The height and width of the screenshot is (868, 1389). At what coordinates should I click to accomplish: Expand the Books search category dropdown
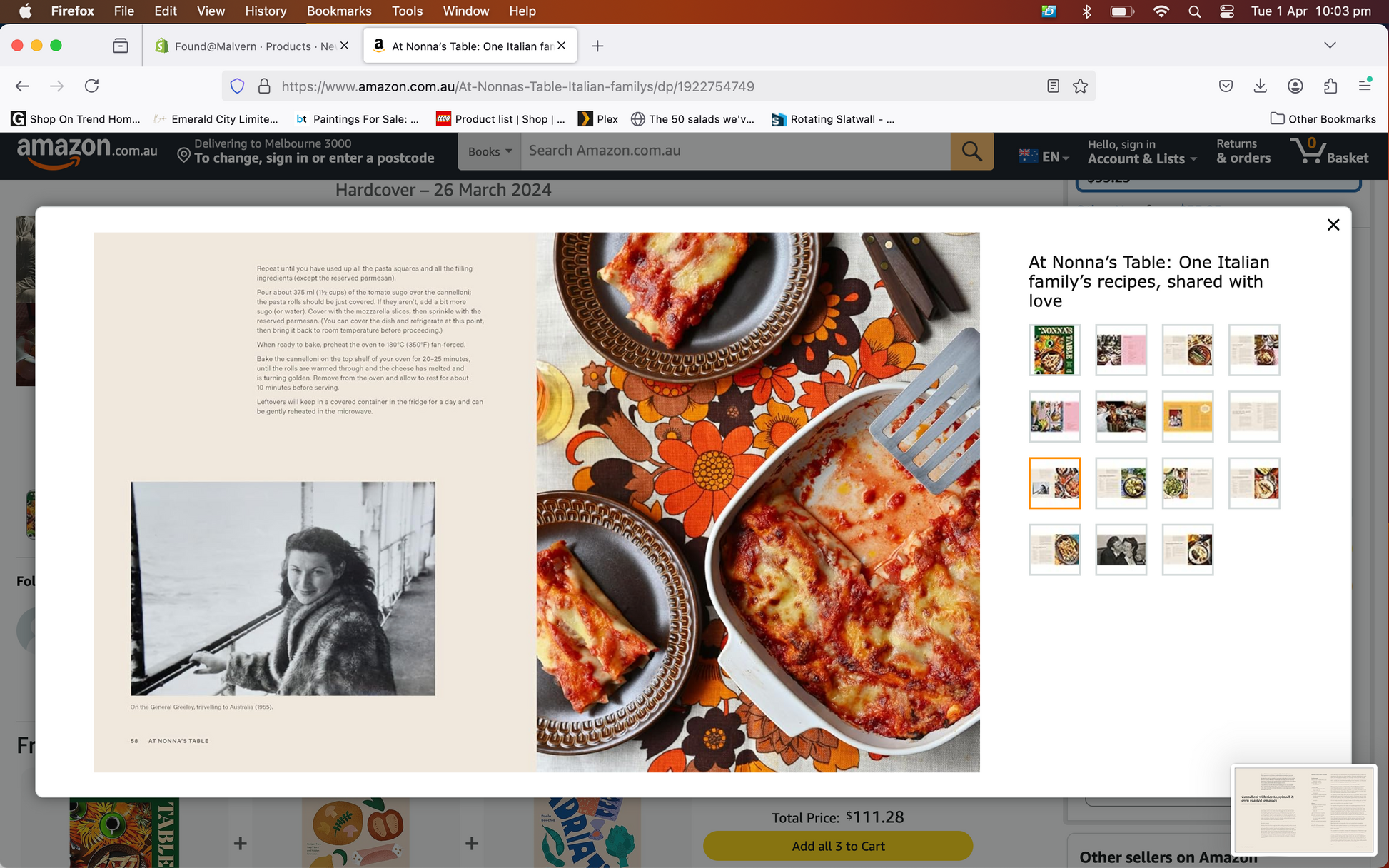(490, 151)
